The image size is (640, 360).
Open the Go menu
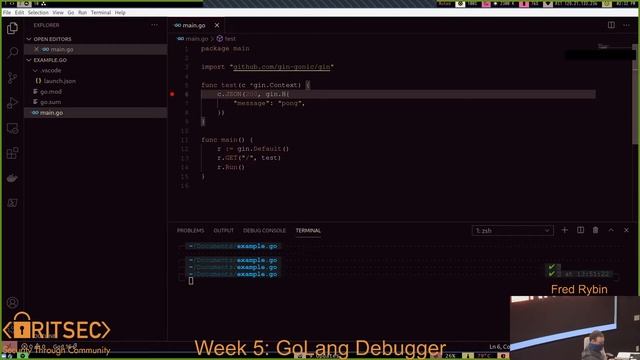pos(71,13)
